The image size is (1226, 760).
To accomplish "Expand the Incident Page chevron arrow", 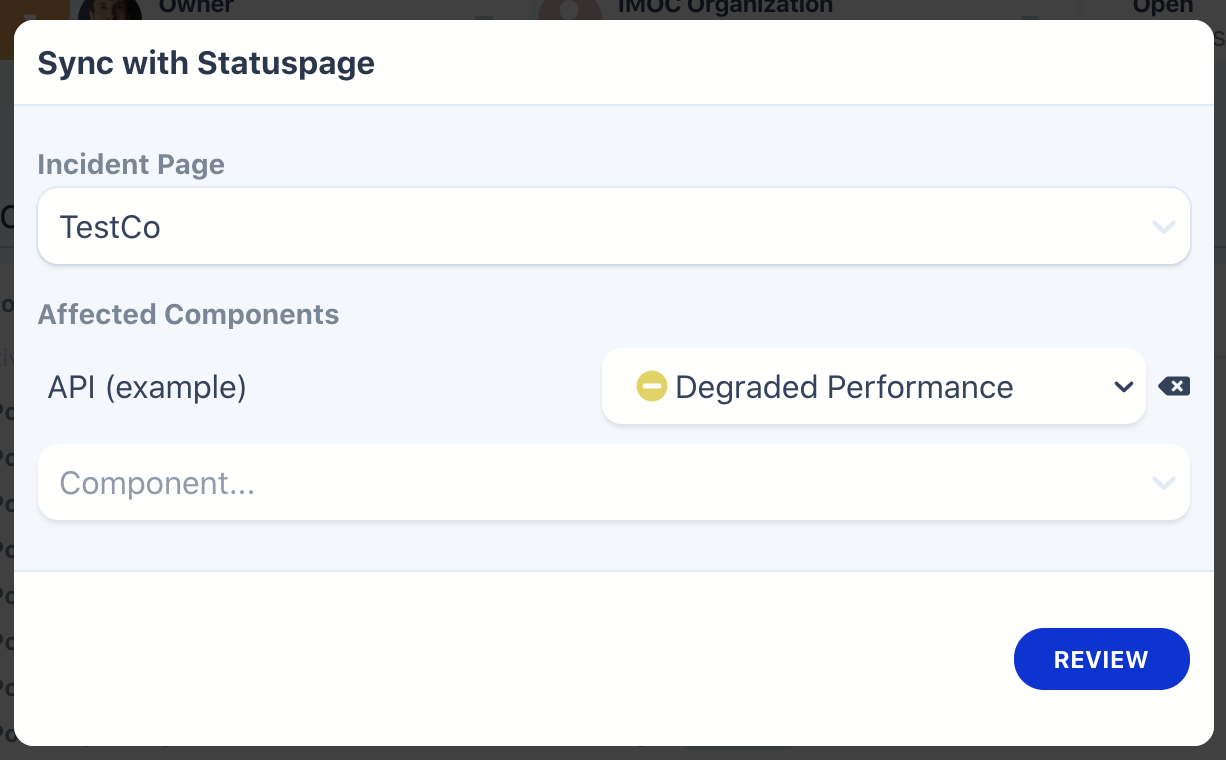I will click(x=1163, y=227).
